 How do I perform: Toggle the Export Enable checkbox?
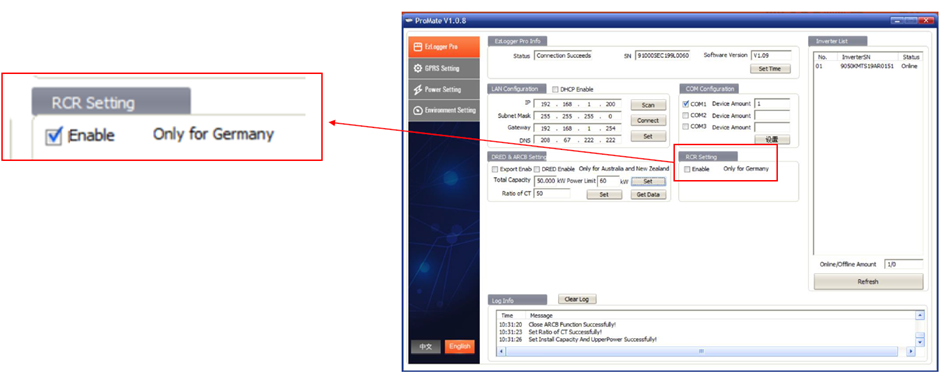point(495,169)
